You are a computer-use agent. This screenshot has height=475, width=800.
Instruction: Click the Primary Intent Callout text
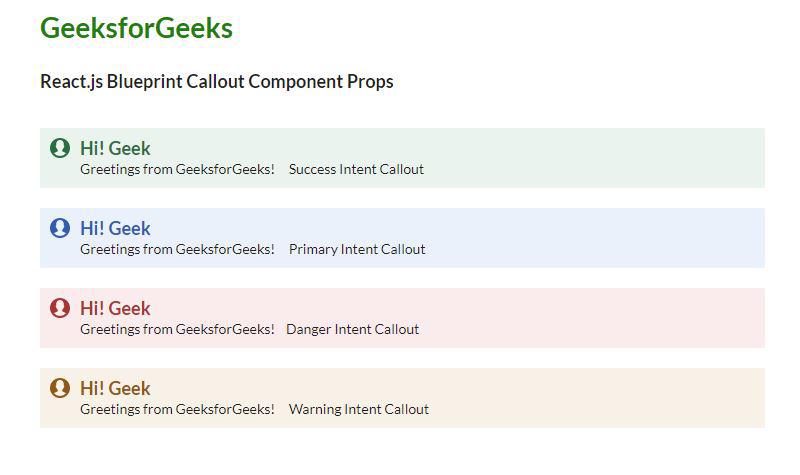[357, 250]
